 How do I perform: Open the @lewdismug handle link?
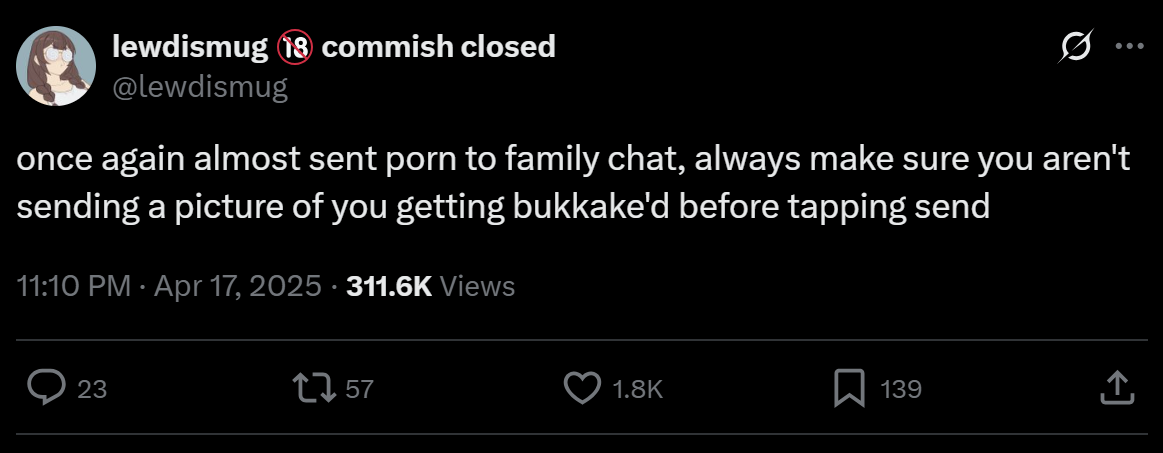coord(200,87)
